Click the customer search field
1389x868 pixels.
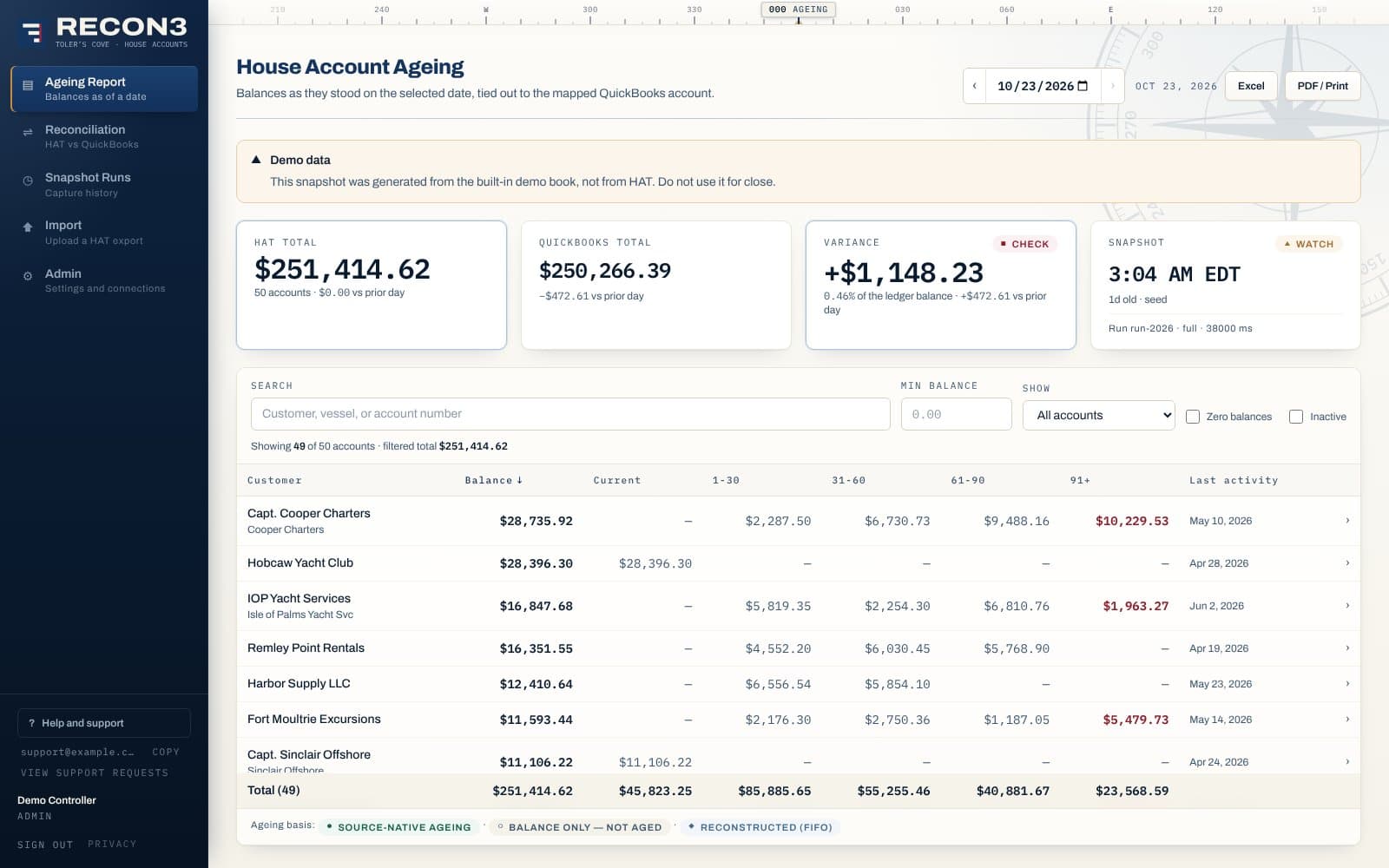coord(570,414)
